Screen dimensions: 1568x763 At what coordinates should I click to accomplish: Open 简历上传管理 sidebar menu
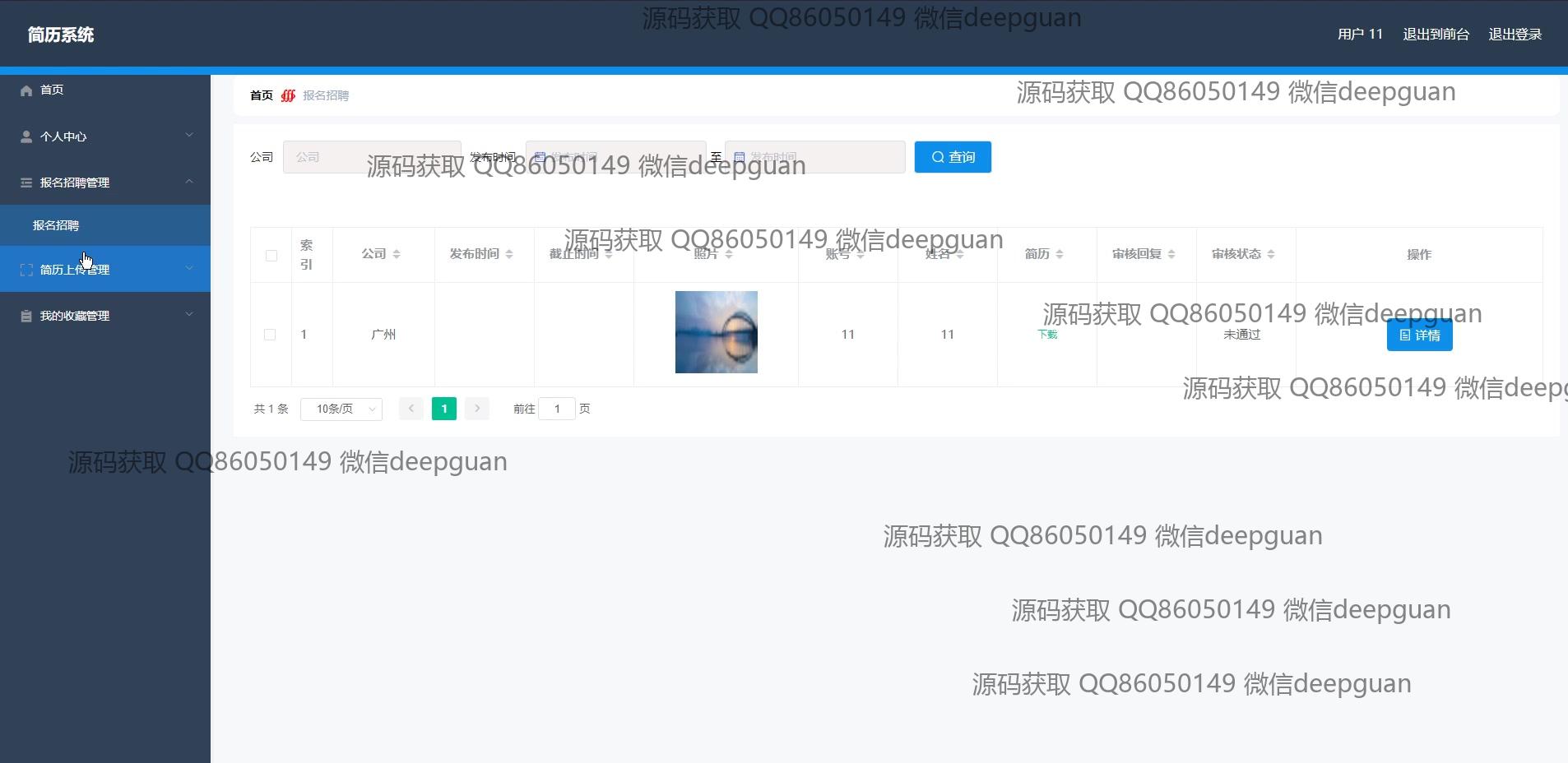(105, 269)
